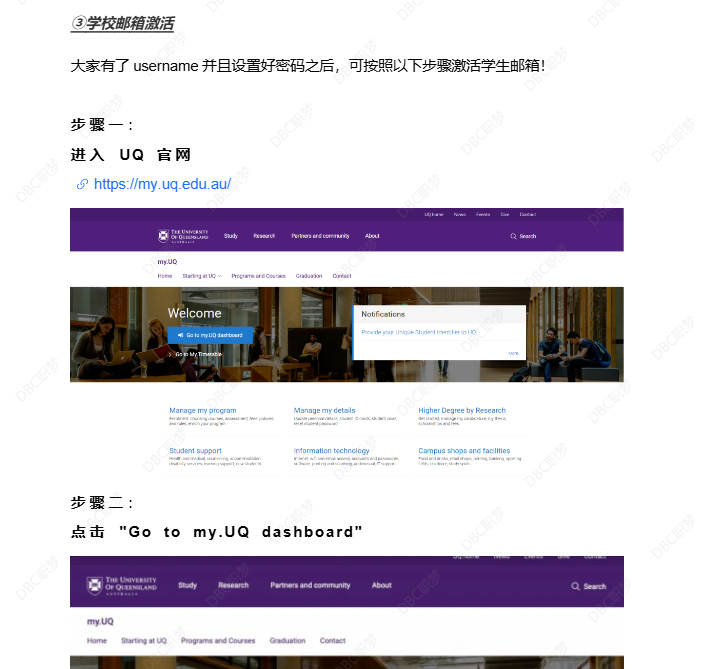Select Home tab in step two screenshot
The image size is (701, 669).
coord(97,641)
